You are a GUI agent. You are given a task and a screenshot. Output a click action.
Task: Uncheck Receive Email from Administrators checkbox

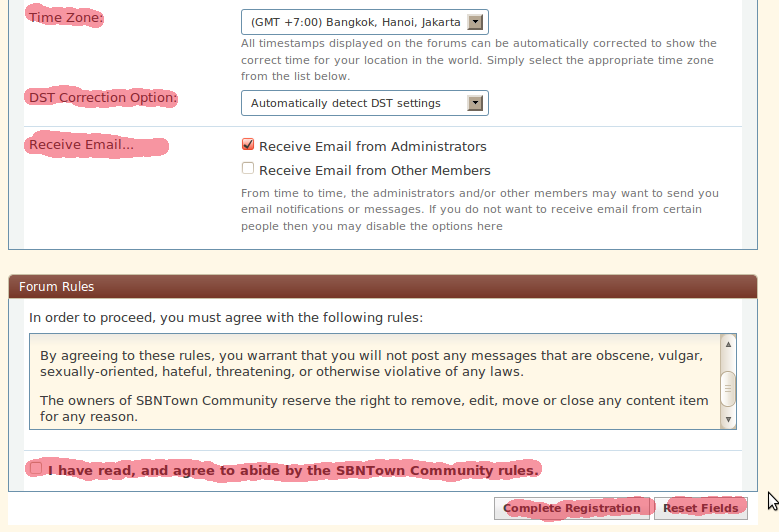(248, 146)
